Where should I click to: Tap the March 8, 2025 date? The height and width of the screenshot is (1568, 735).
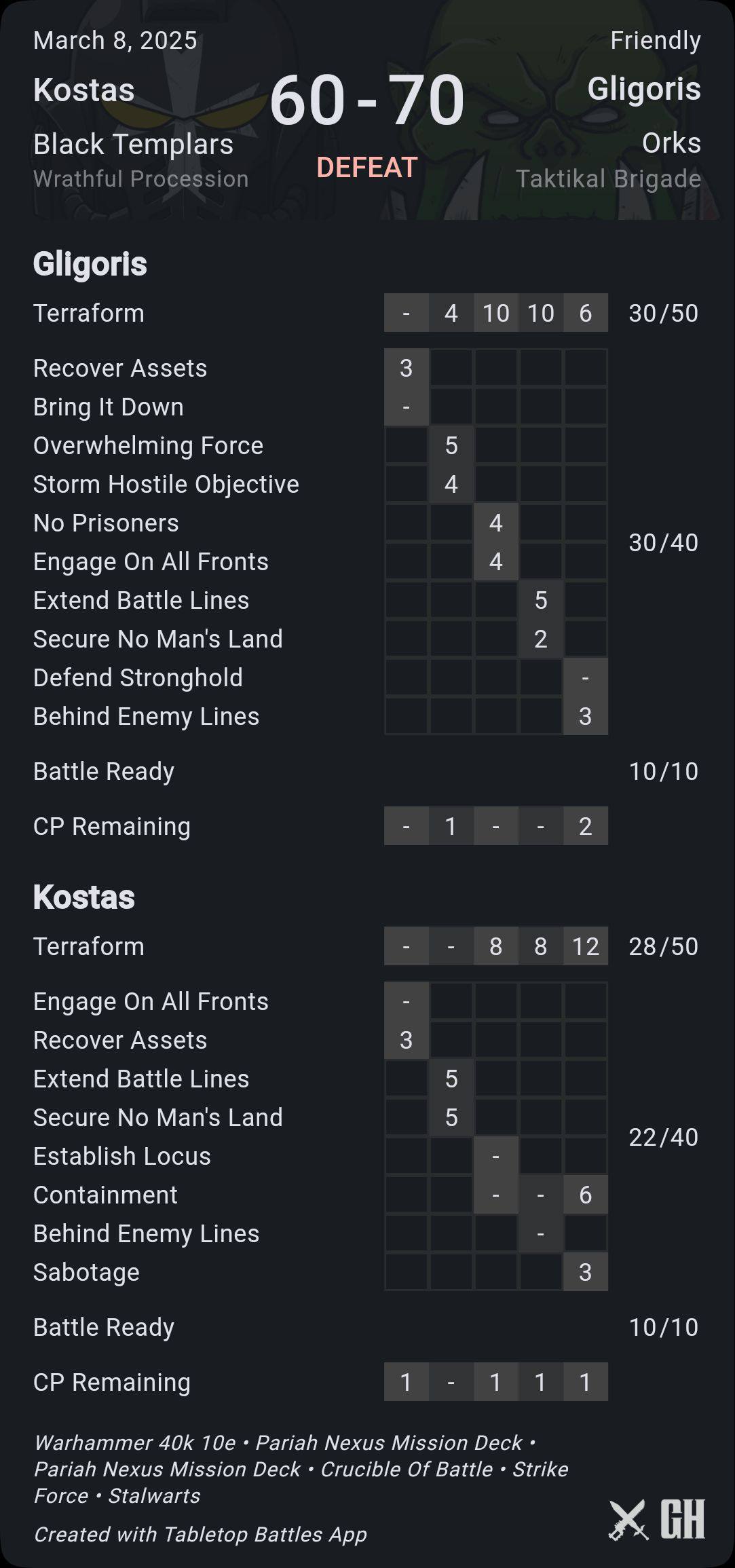click(115, 41)
